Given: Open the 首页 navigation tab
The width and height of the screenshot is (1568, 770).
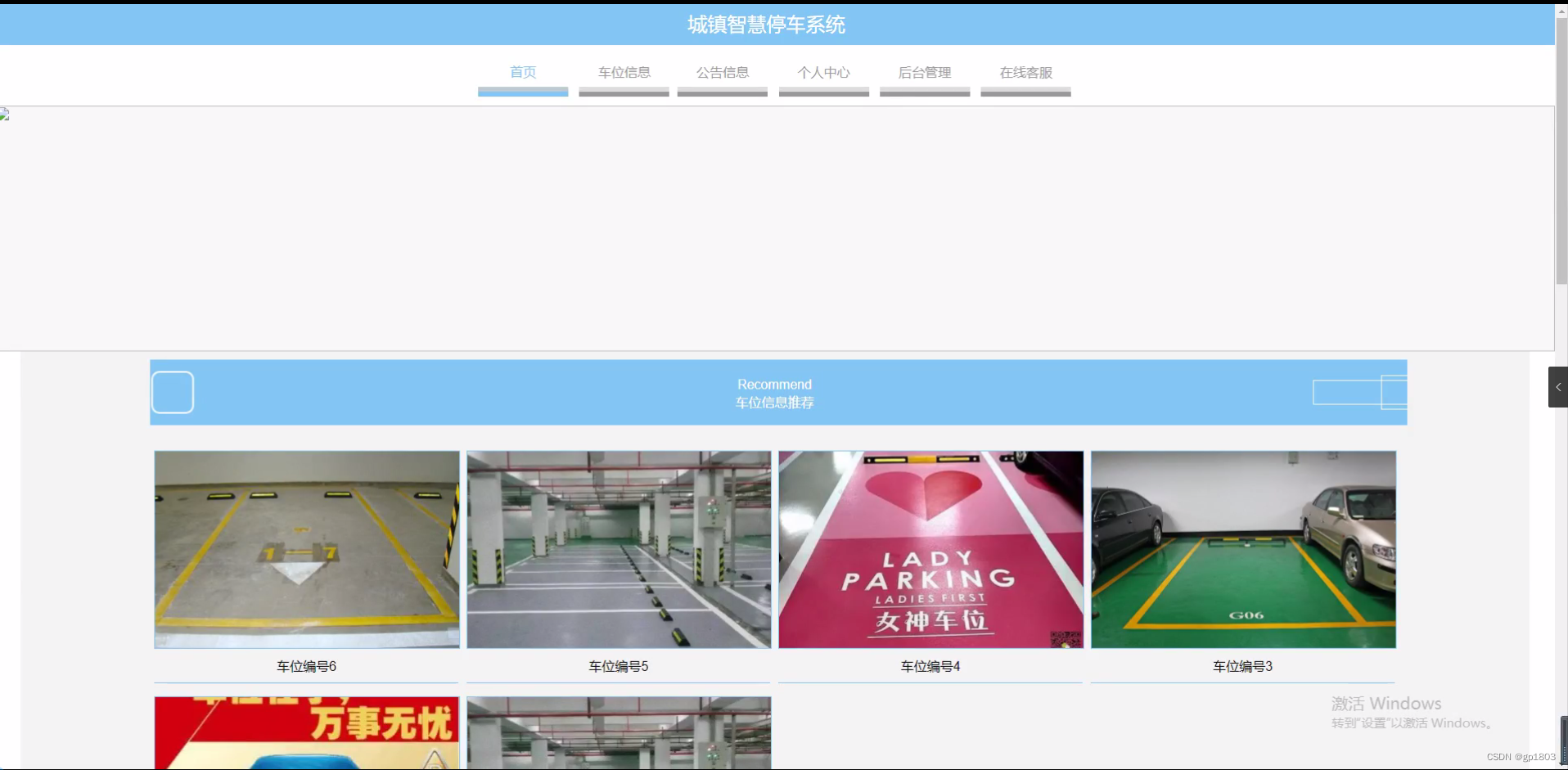Looking at the screenshot, I should (523, 73).
